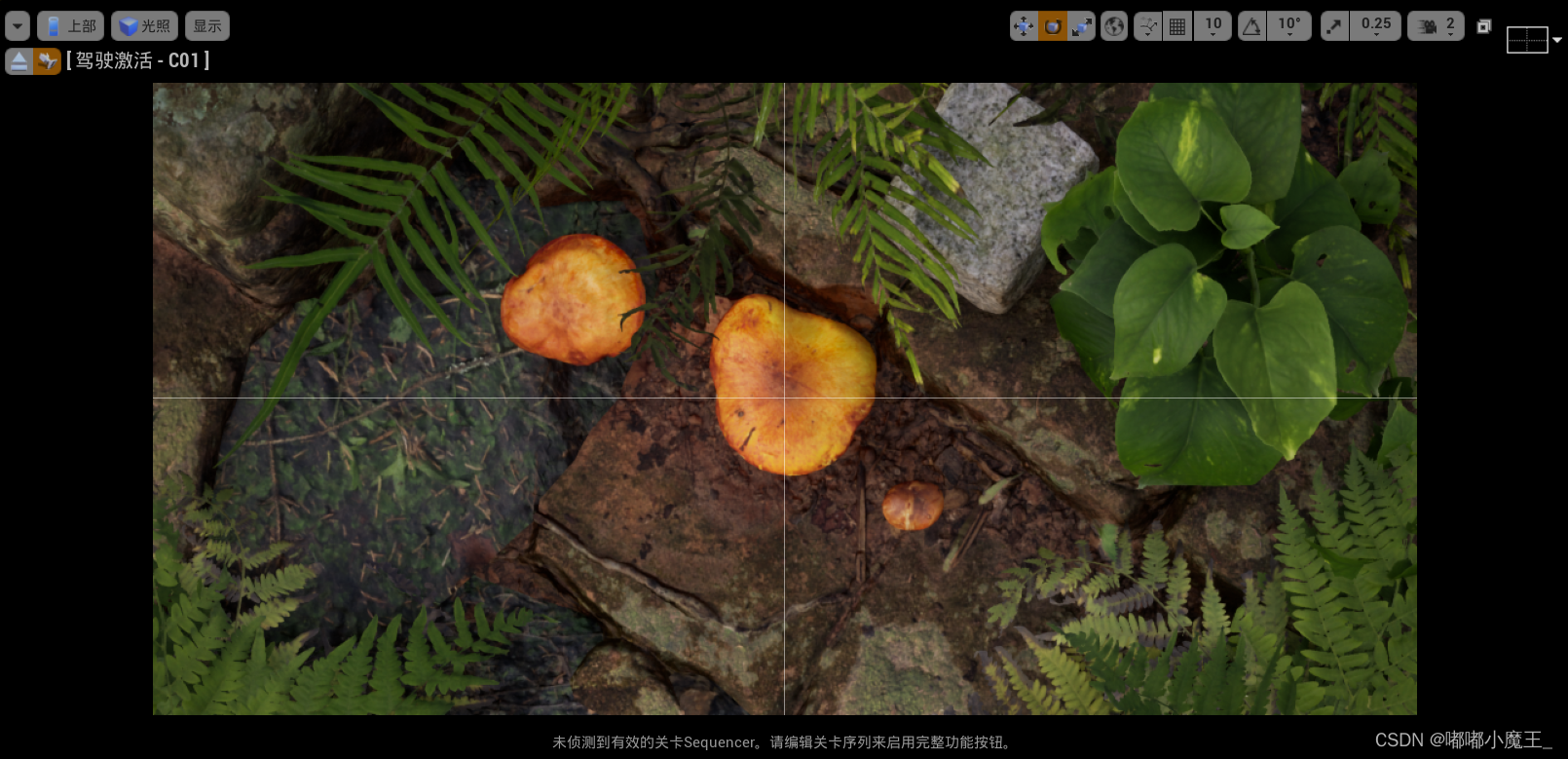Select the scale gizmo tool
The width and height of the screenshot is (1568, 759).
(x=1081, y=26)
